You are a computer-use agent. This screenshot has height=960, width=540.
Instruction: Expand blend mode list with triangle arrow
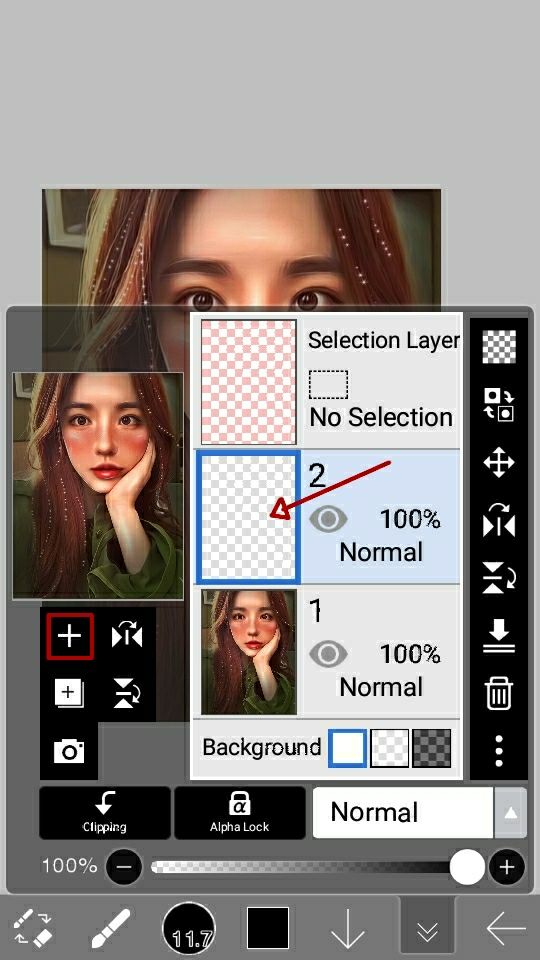pos(510,813)
